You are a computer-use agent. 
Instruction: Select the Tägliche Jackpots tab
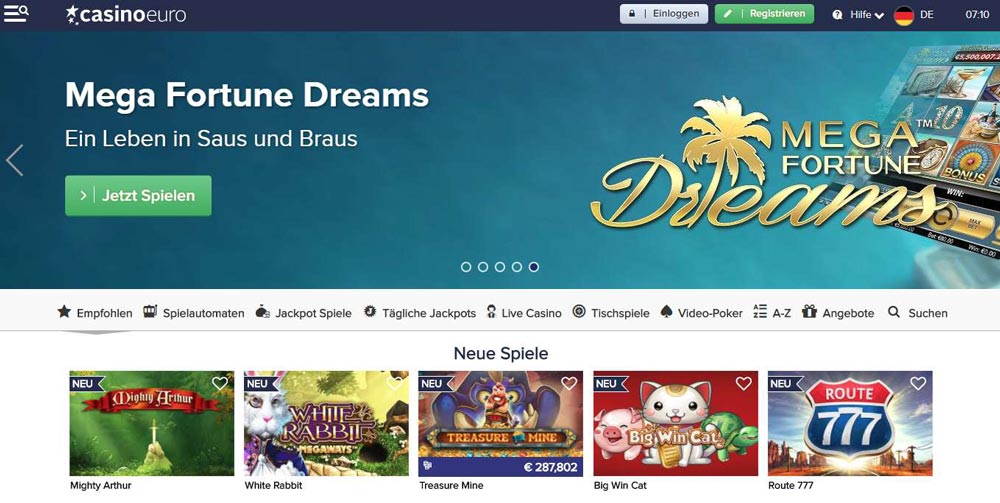click(420, 312)
